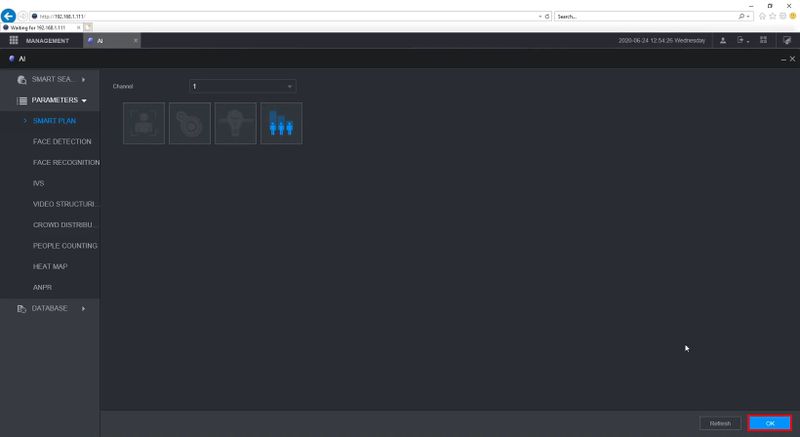The image size is (800, 437).
Task: Open the logout dropdown icon
Action: (743, 40)
